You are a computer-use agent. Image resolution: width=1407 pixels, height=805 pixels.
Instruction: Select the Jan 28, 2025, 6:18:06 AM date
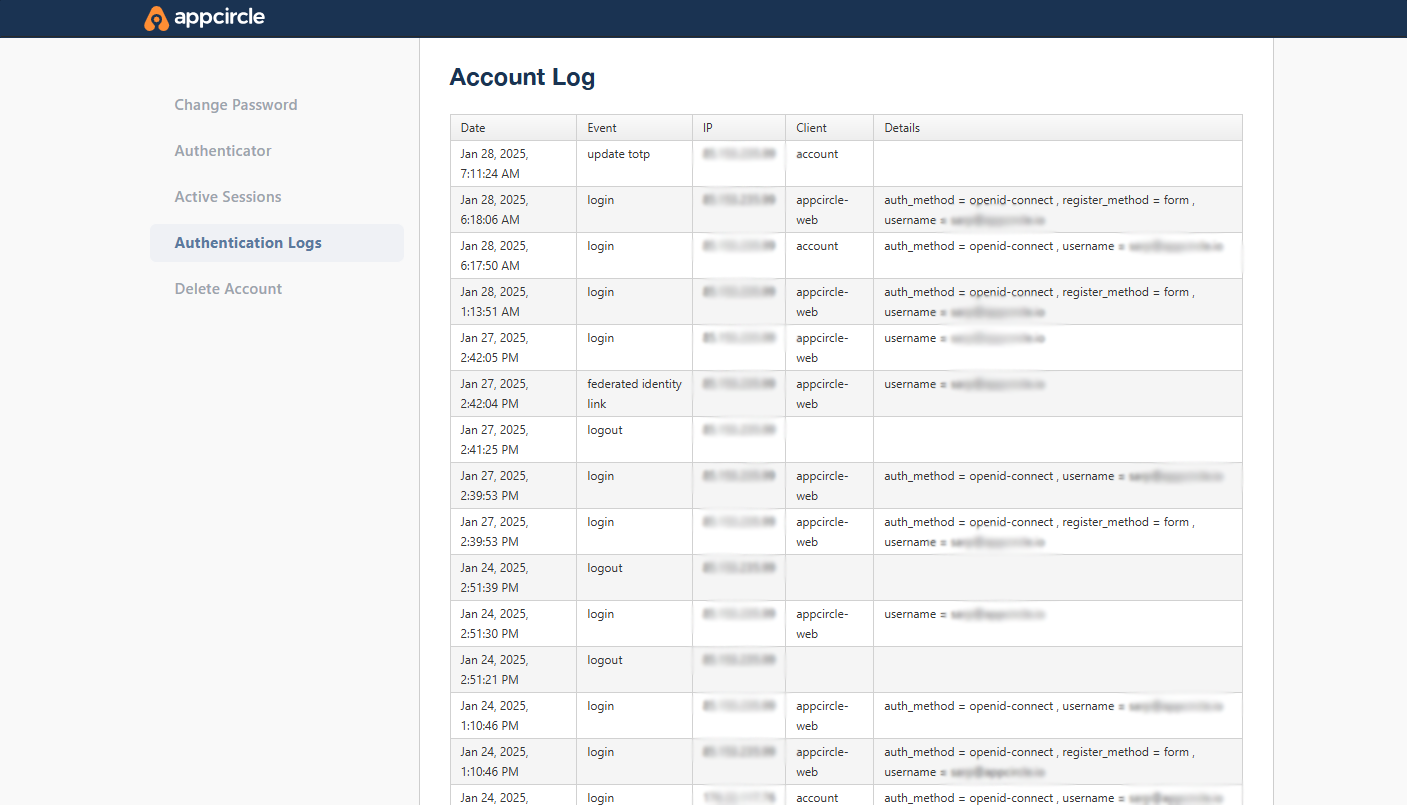click(495, 210)
